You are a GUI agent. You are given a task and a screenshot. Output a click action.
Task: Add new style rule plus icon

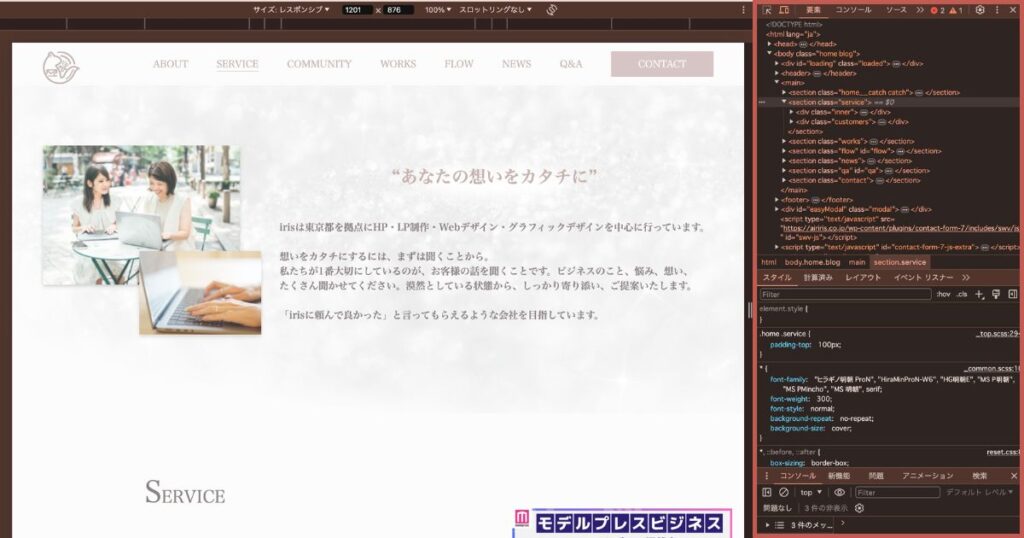coord(980,294)
